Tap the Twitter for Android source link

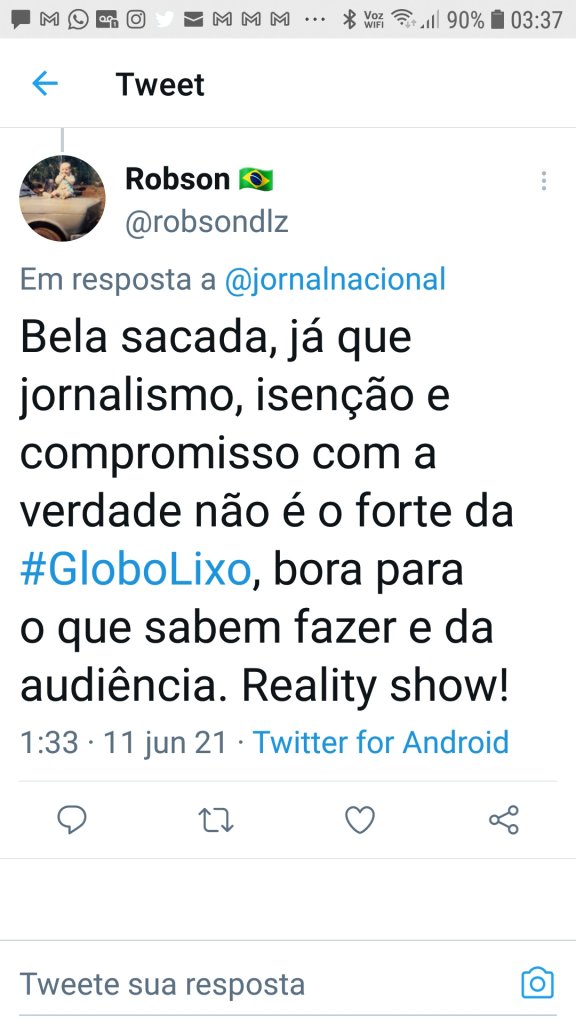pos(381,743)
